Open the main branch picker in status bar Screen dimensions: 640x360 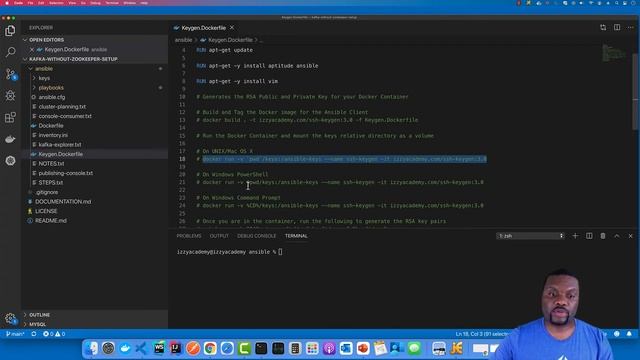coord(15,334)
